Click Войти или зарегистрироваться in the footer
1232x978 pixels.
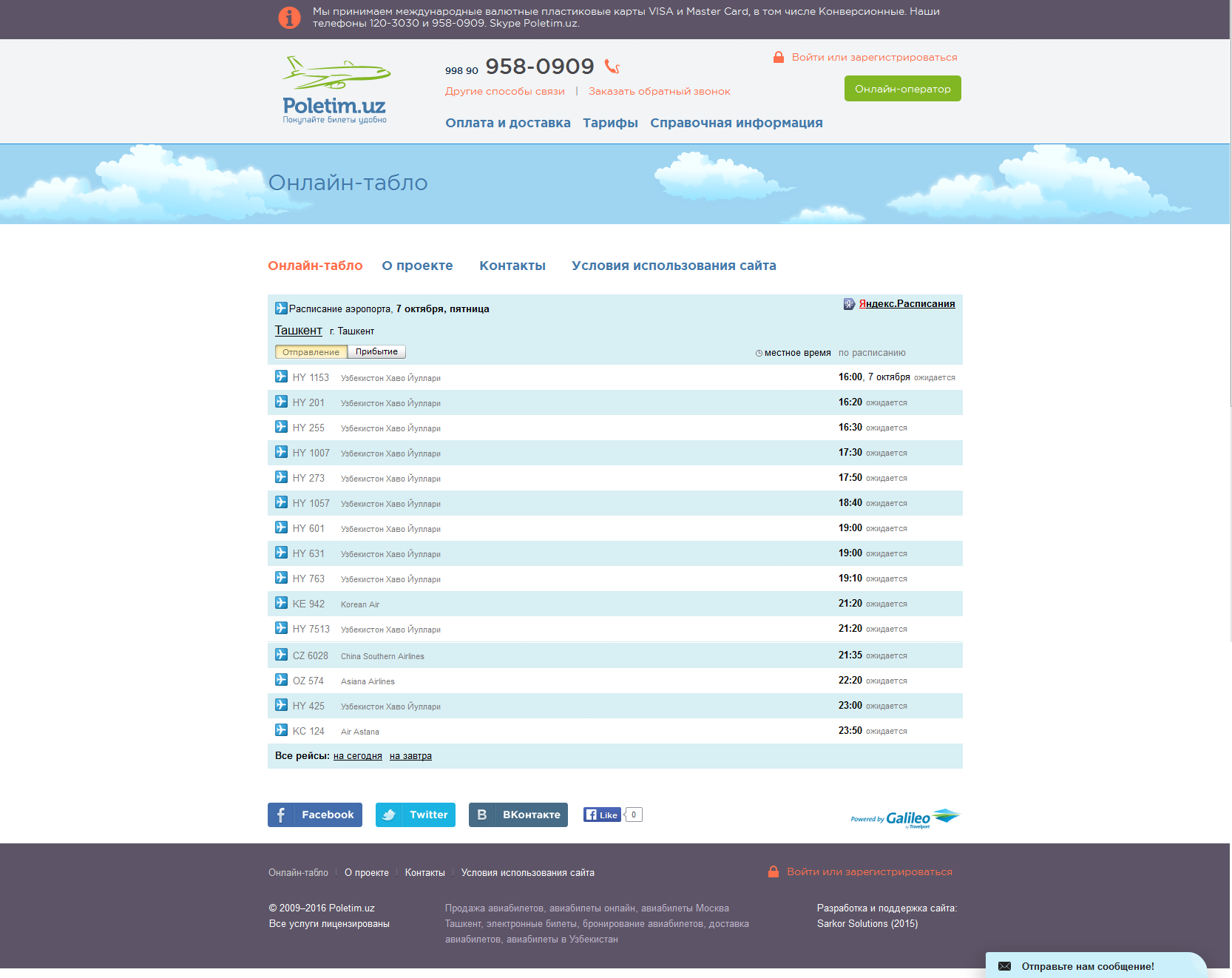[870, 871]
